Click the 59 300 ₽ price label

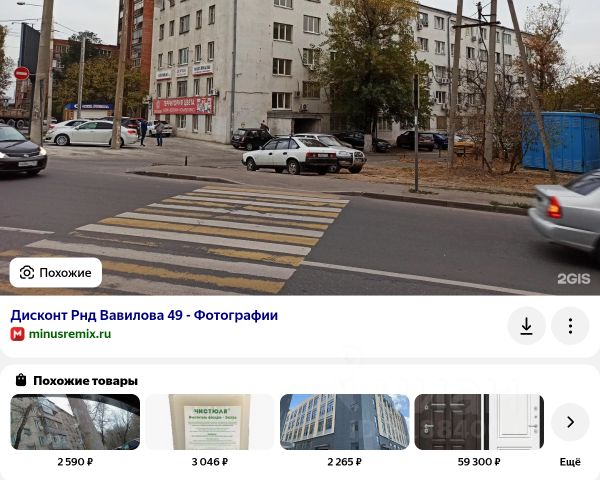coord(479,462)
